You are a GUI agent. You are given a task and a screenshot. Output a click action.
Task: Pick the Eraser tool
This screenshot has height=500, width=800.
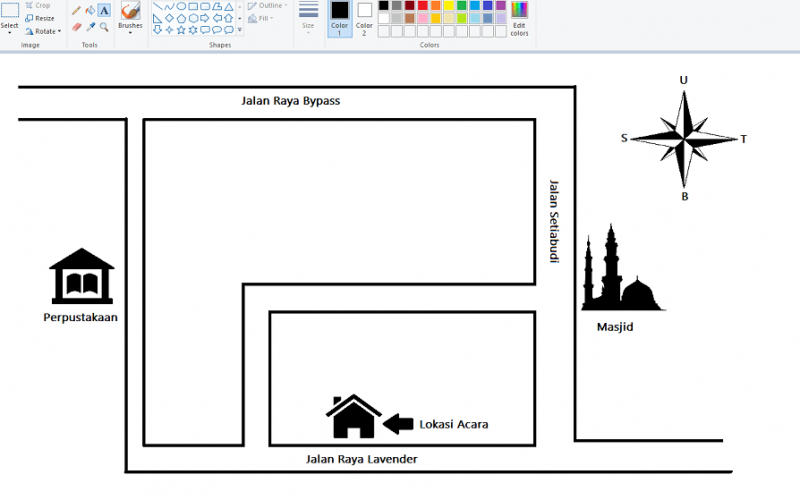click(x=77, y=27)
